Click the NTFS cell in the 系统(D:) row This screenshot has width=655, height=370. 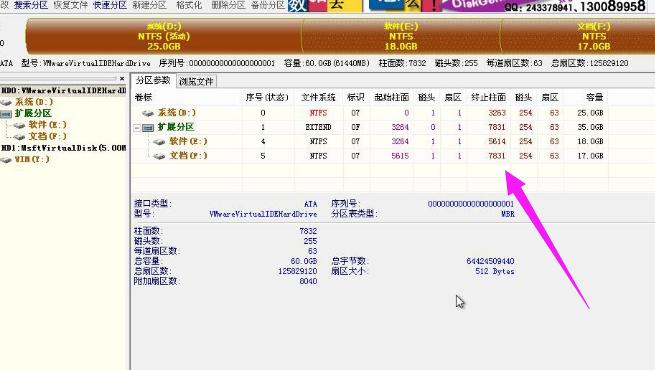pos(318,113)
